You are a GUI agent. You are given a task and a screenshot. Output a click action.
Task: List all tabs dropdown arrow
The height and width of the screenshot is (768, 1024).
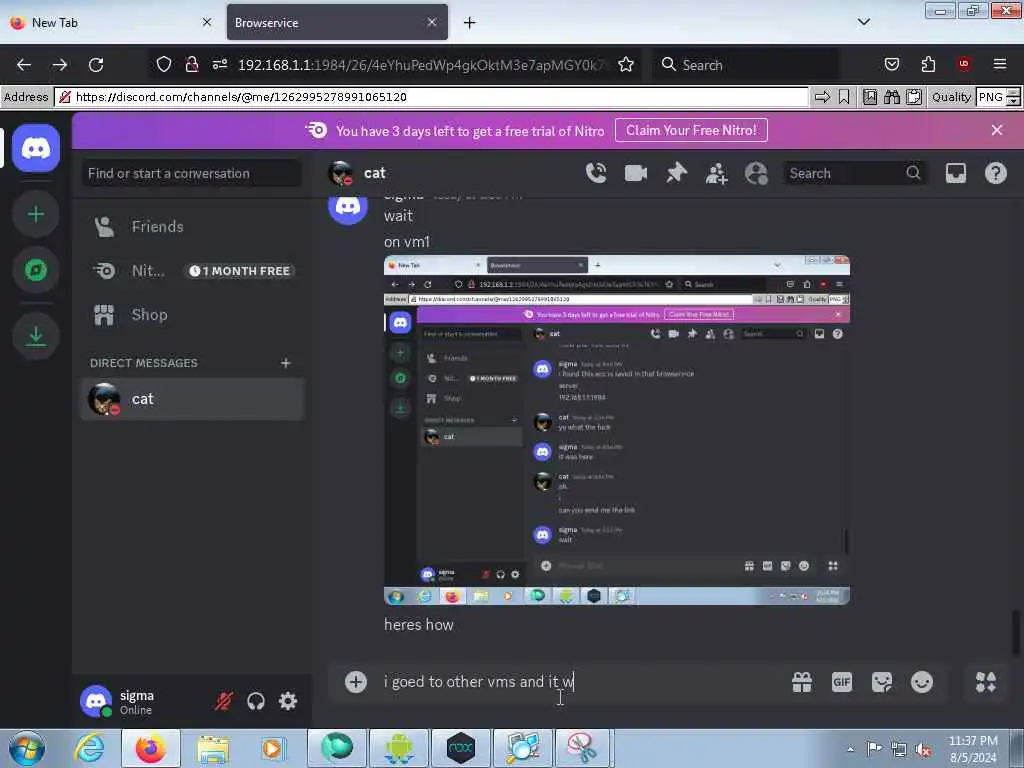pyautogui.click(x=863, y=22)
